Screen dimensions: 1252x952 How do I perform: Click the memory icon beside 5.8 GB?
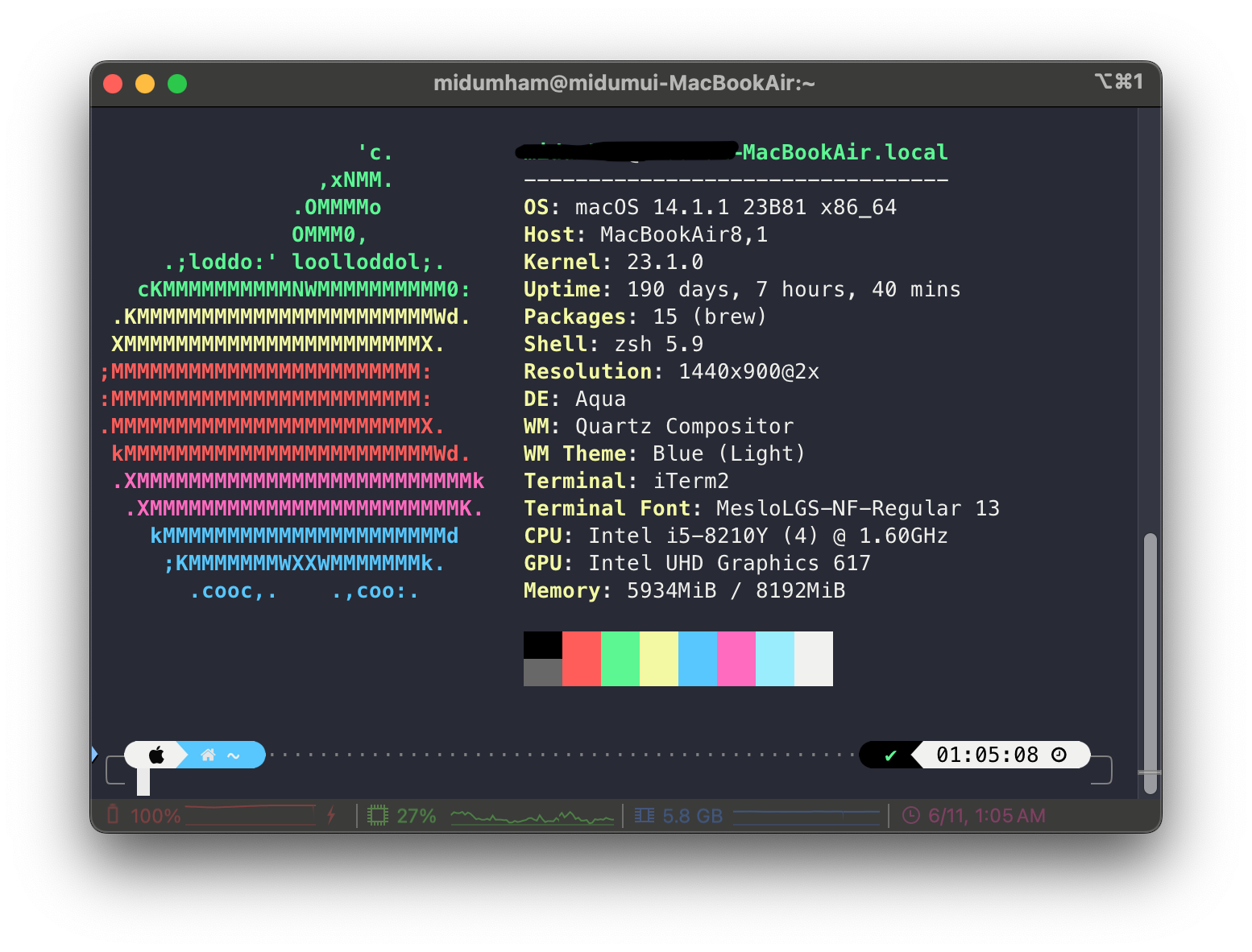(645, 815)
